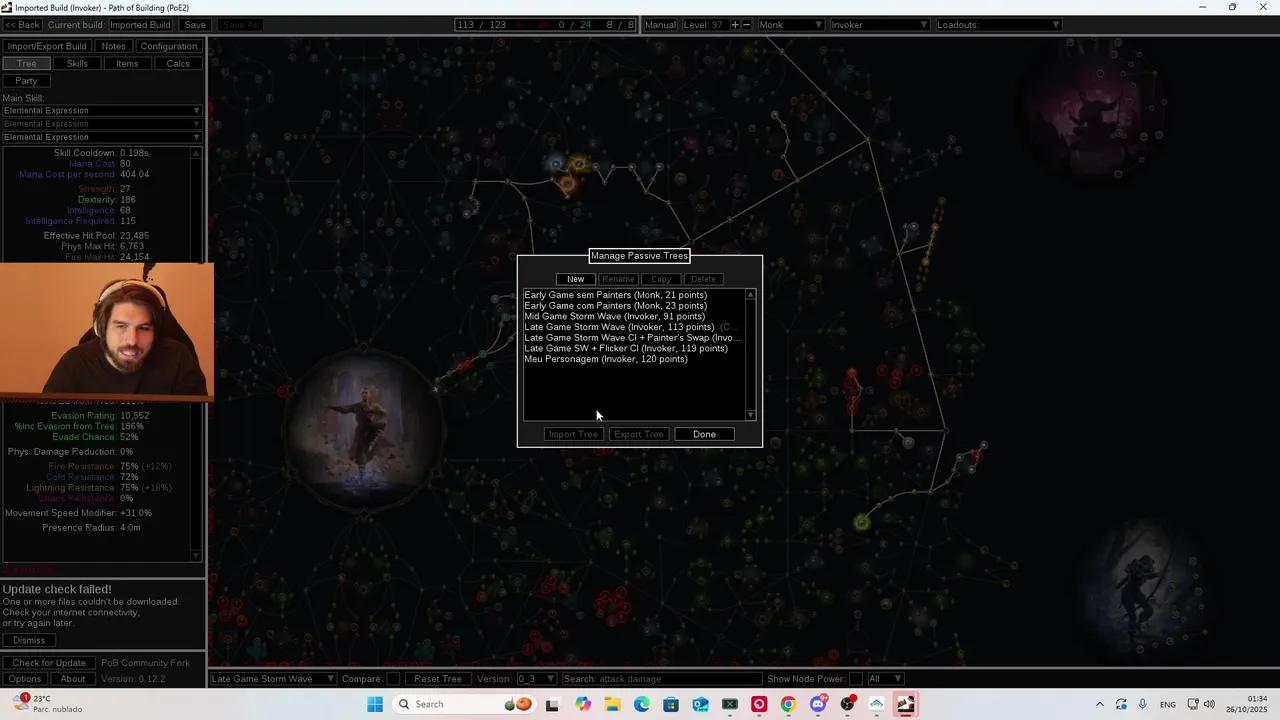The image size is (1280, 720).
Task: Open the node power 'All' dropdown
Action: point(885,679)
